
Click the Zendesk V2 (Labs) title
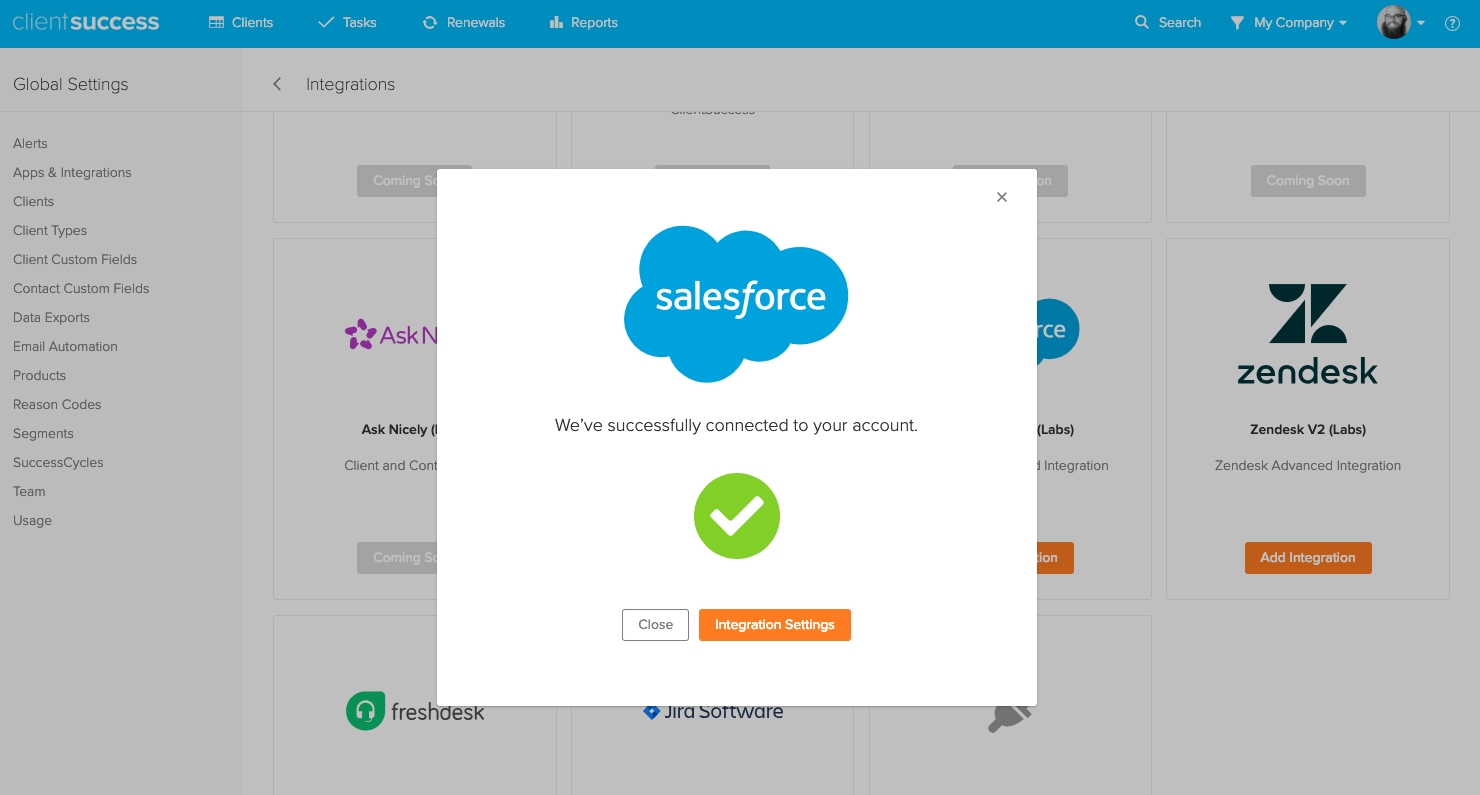point(1308,429)
